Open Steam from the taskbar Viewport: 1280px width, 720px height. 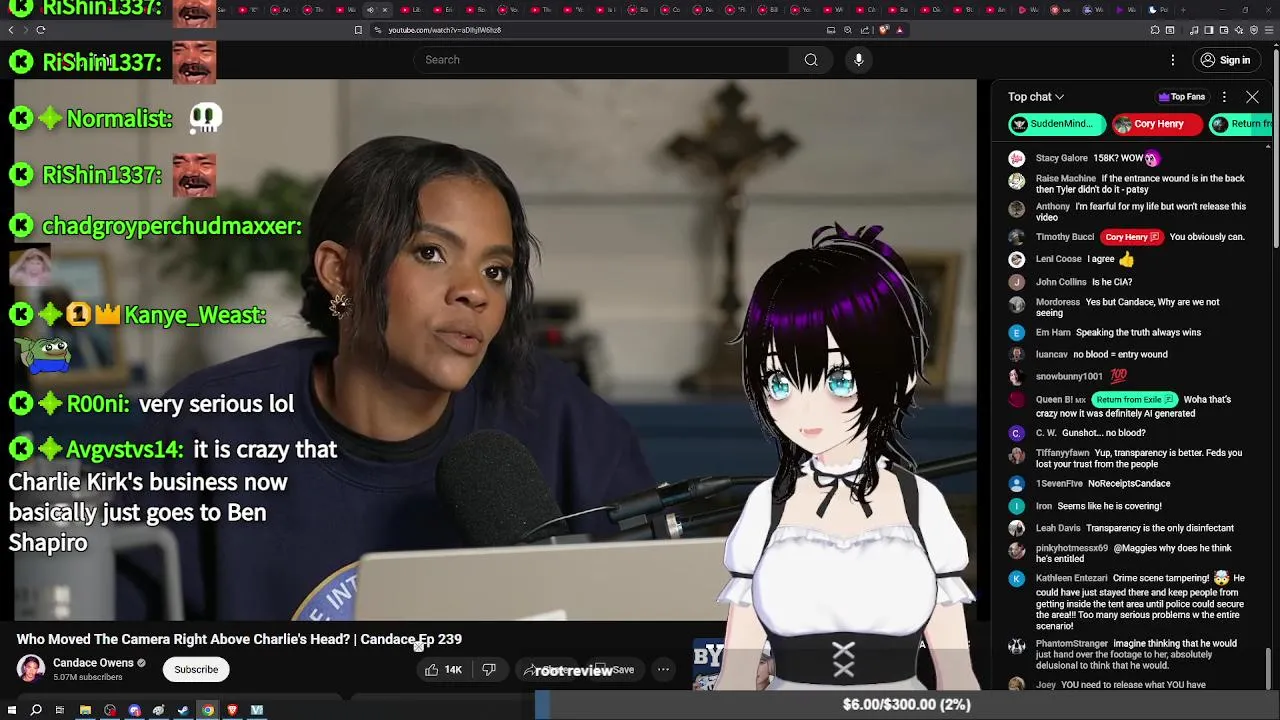[183, 710]
